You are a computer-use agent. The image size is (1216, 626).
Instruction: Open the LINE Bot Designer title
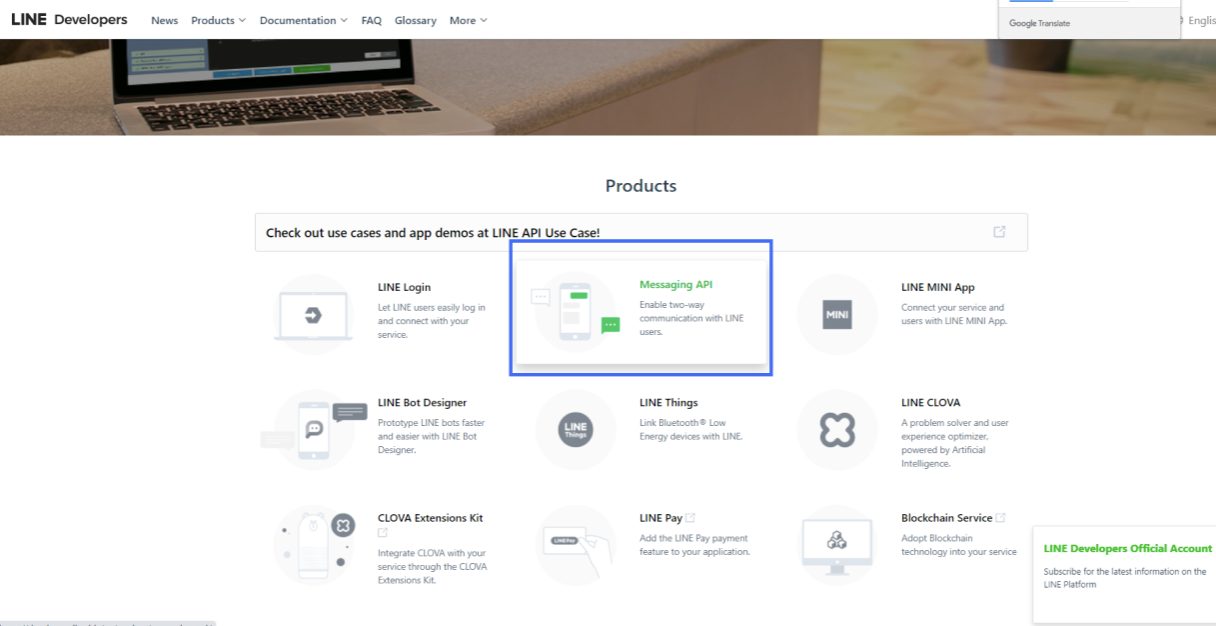click(x=422, y=403)
